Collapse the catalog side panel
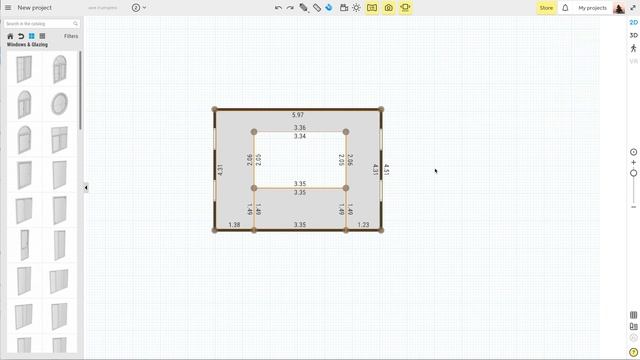The image size is (640, 360). [86, 188]
